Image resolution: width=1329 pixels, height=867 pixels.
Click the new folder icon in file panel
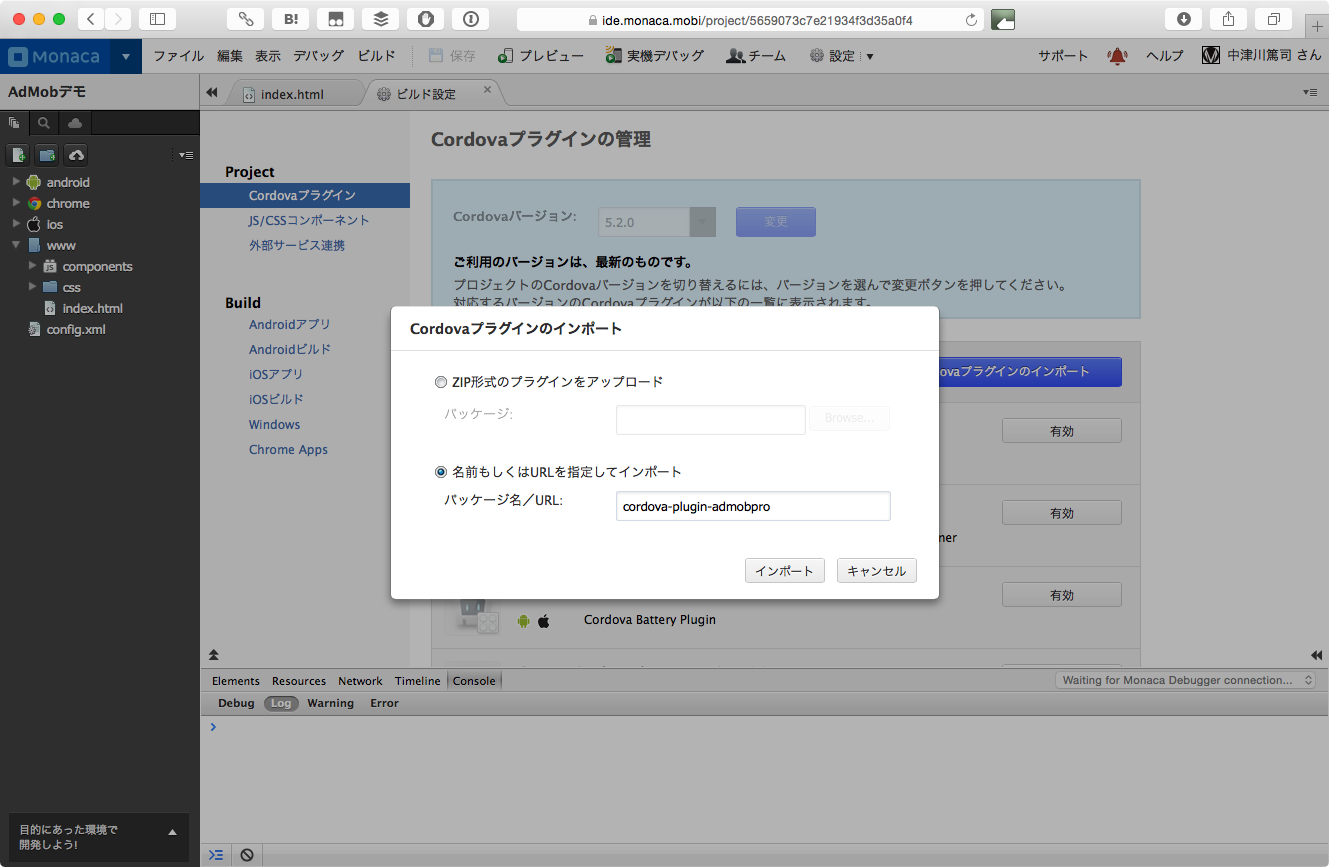tap(47, 155)
